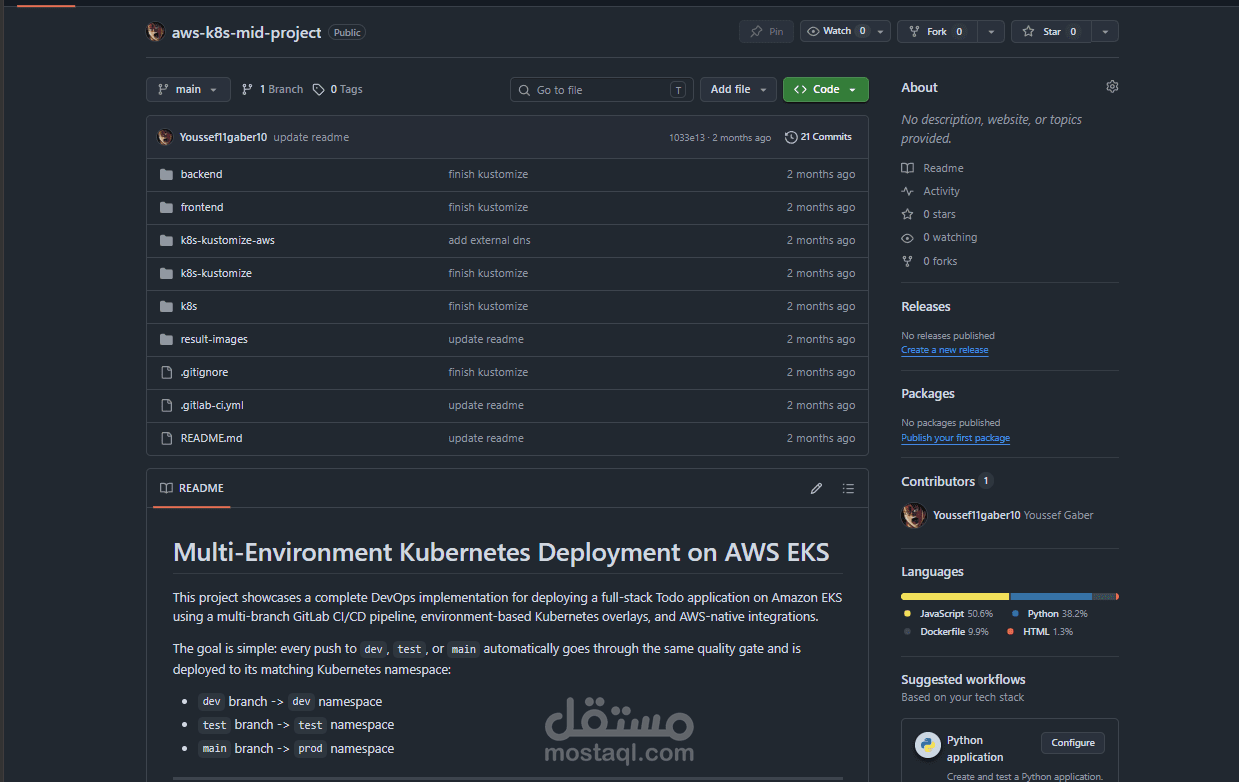Click Publish your first package link
The image size is (1239, 782).
click(955, 438)
